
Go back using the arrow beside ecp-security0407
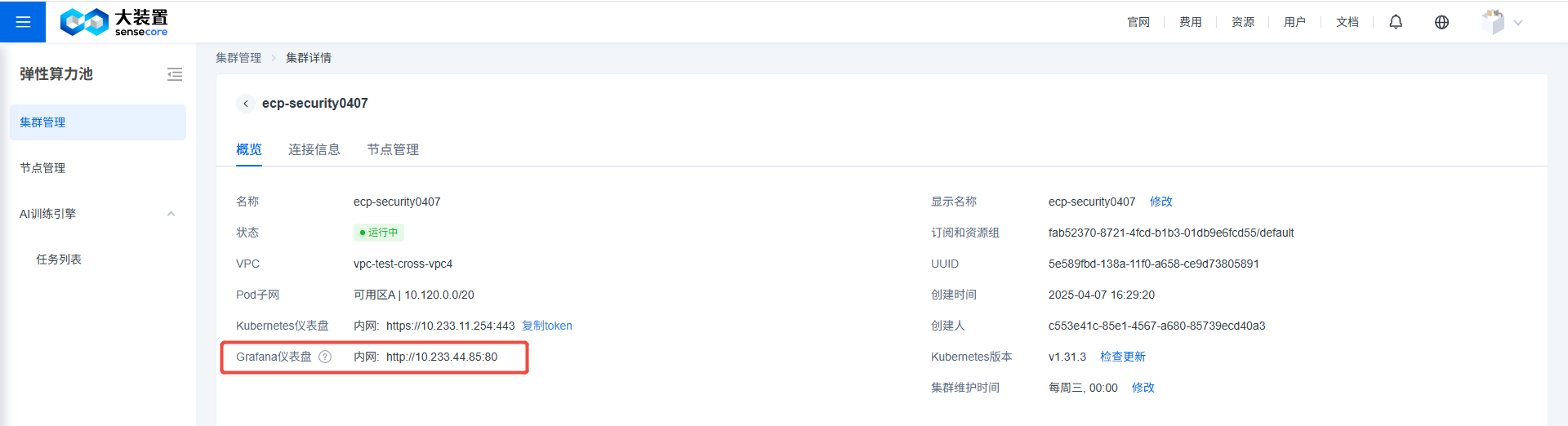(x=245, y=104)
